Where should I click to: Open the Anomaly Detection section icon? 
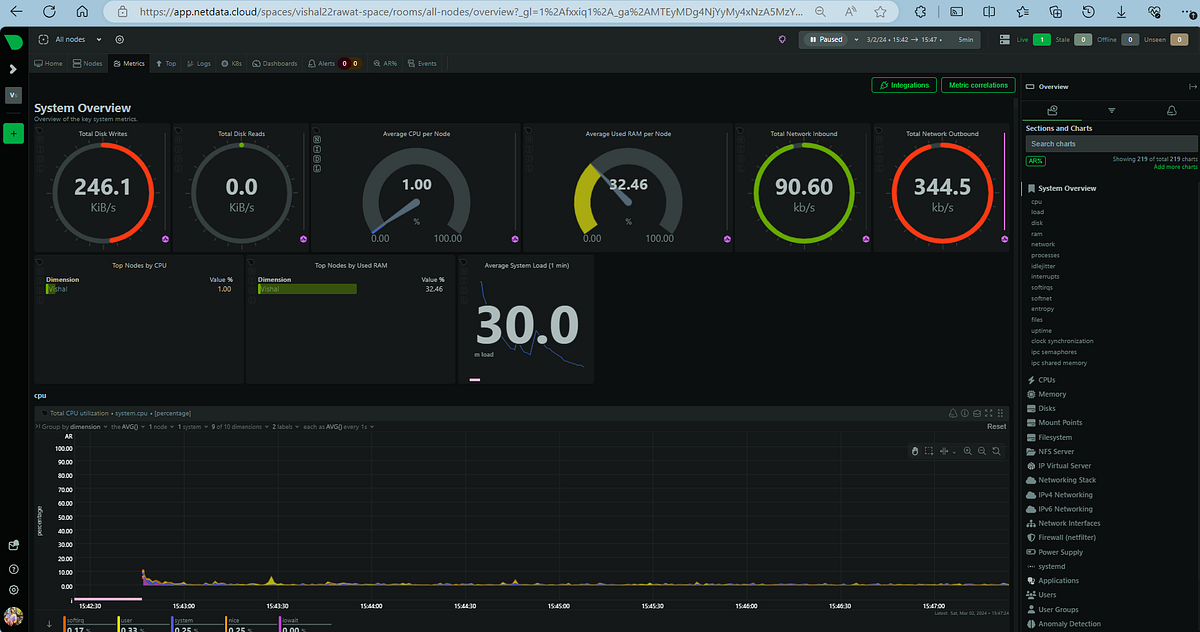click(x=1031, y=623)
